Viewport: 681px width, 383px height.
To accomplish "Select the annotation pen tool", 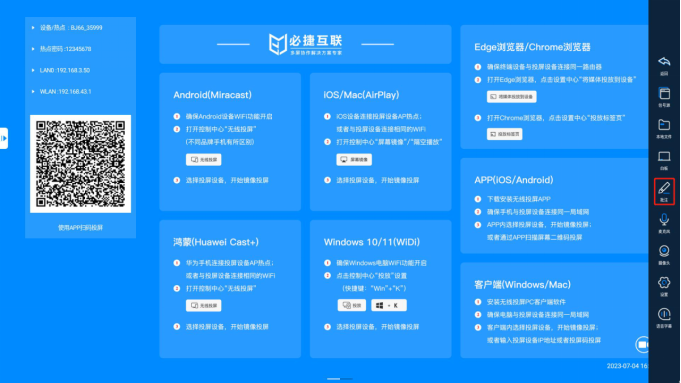I will 664,191.
